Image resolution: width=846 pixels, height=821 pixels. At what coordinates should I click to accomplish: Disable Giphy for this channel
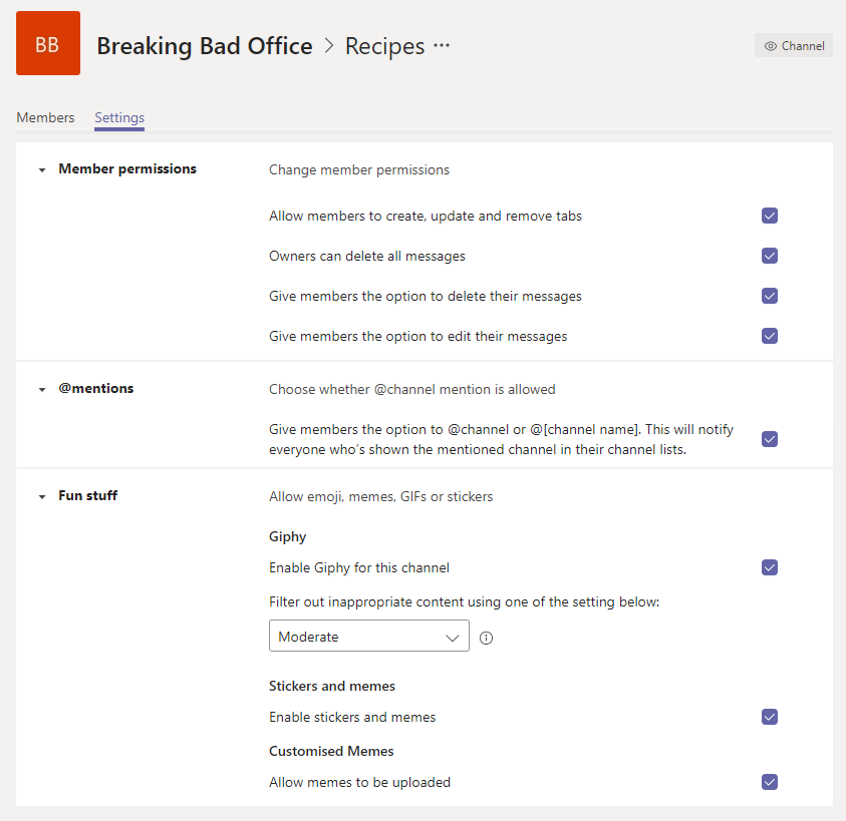click(769, 567)
